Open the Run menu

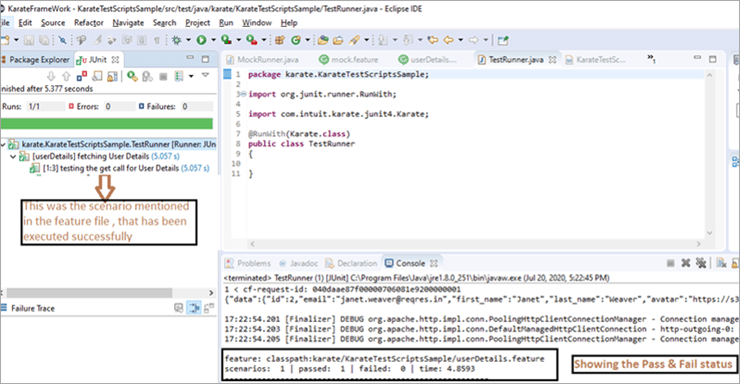[x=226, y=23]
